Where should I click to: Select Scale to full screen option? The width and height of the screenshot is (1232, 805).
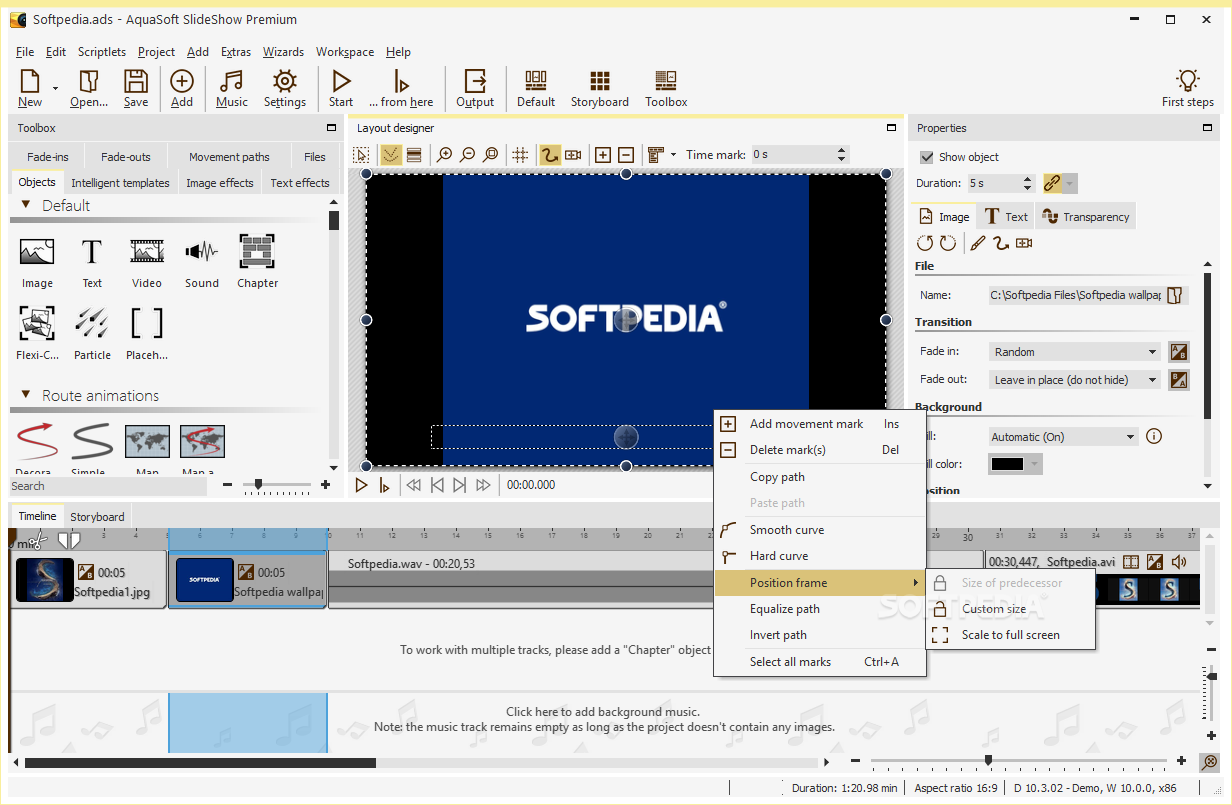pyautogui.click(x=1010, y=635)
